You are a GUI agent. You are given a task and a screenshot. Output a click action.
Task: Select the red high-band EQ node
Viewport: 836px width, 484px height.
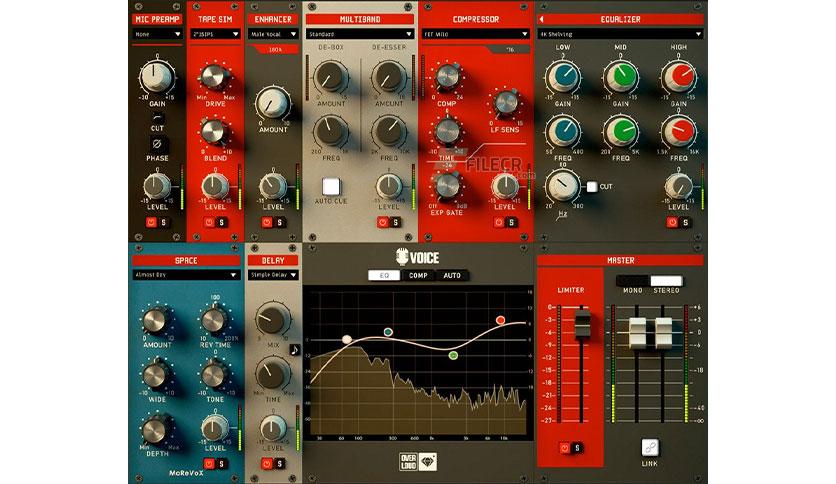(500, 320)
